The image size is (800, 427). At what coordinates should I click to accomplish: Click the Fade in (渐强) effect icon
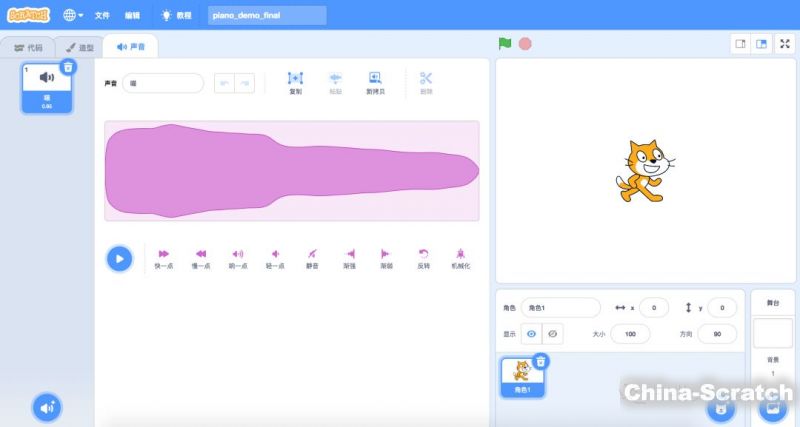coord(349,254)
